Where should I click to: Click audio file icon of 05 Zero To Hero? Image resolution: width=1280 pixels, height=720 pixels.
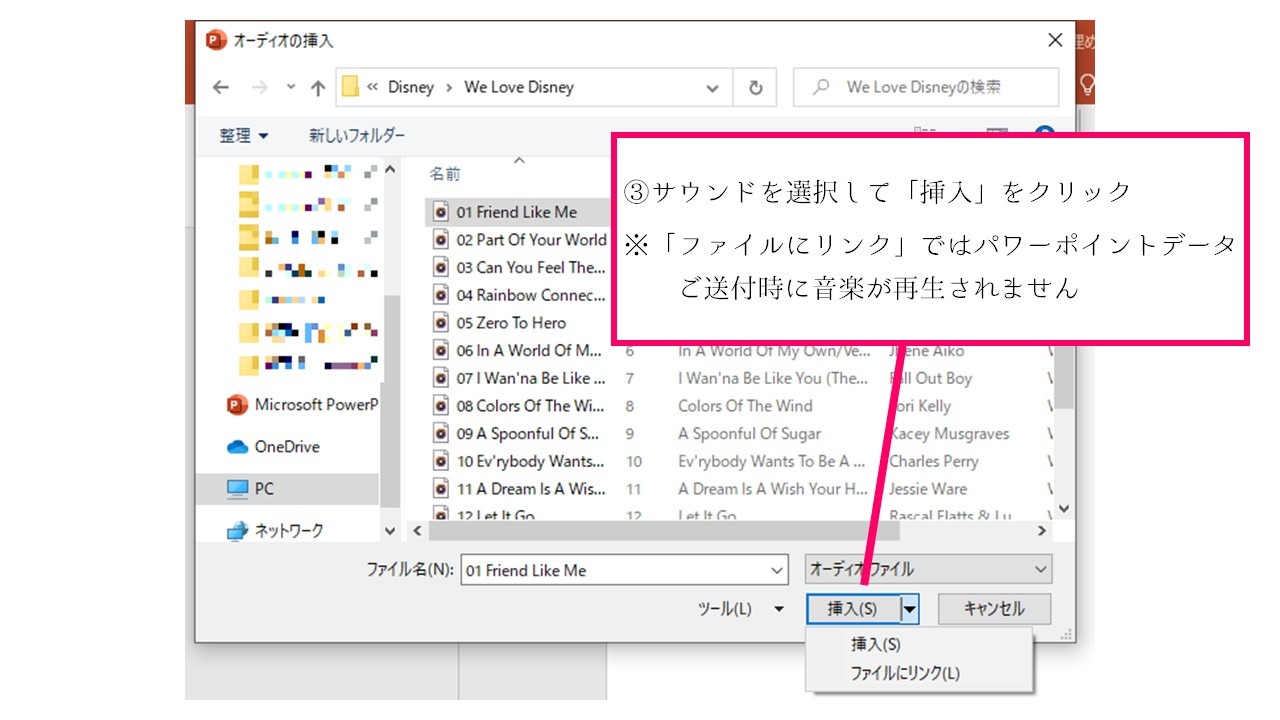tap(441, 323)
